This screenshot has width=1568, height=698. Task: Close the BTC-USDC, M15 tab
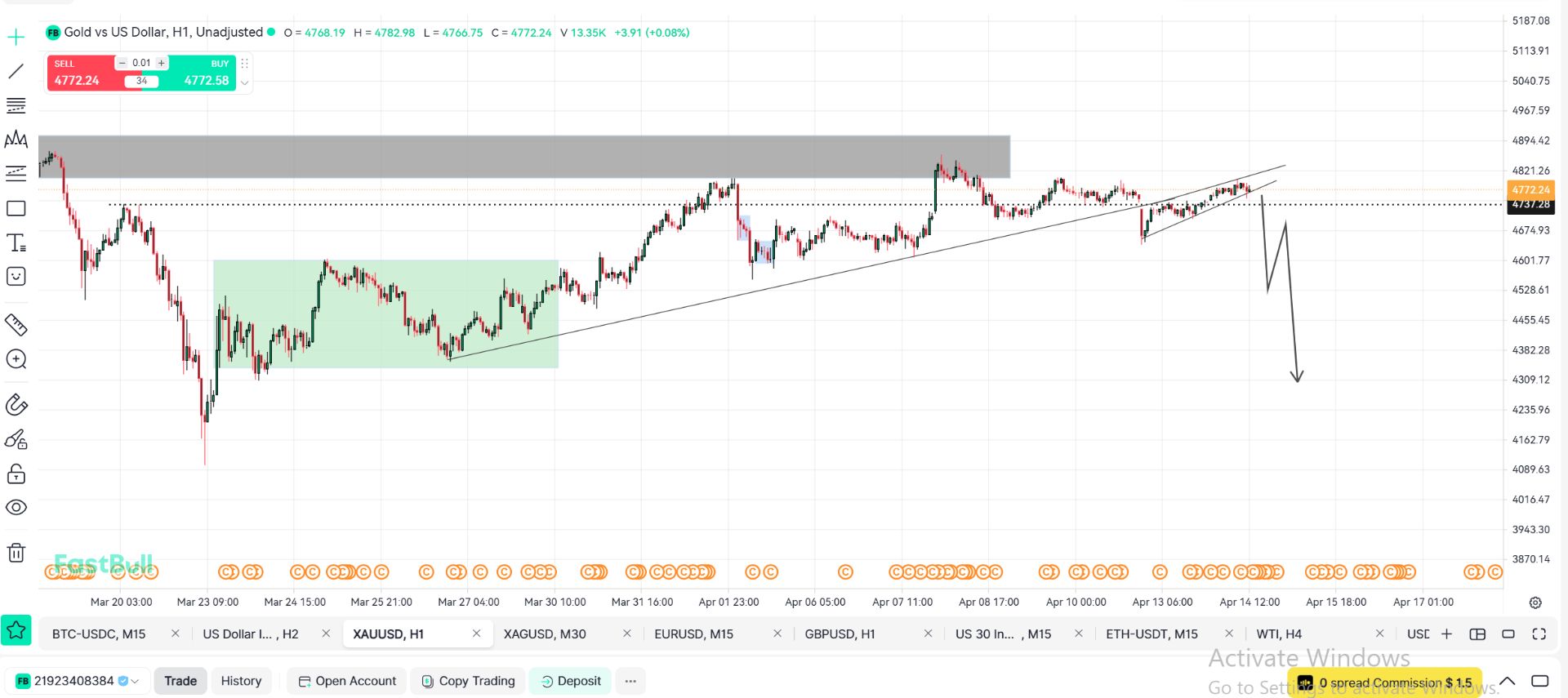[175, 634]
